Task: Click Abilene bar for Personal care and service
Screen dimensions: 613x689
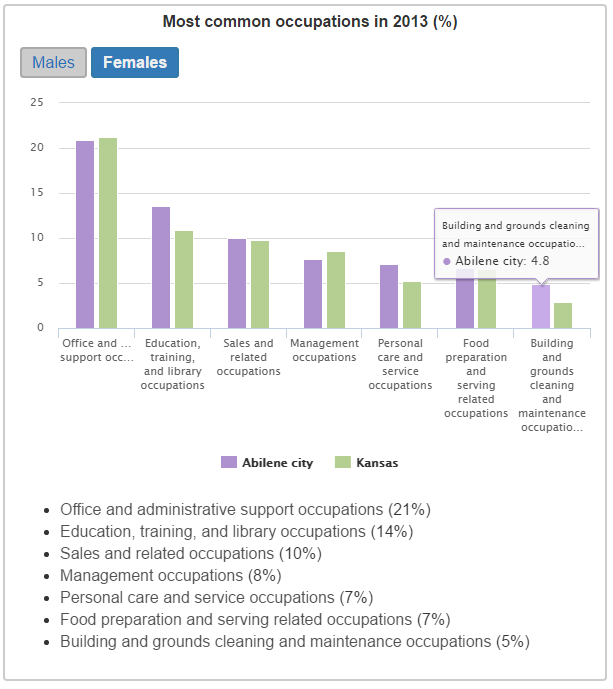Action: [389, 297]
